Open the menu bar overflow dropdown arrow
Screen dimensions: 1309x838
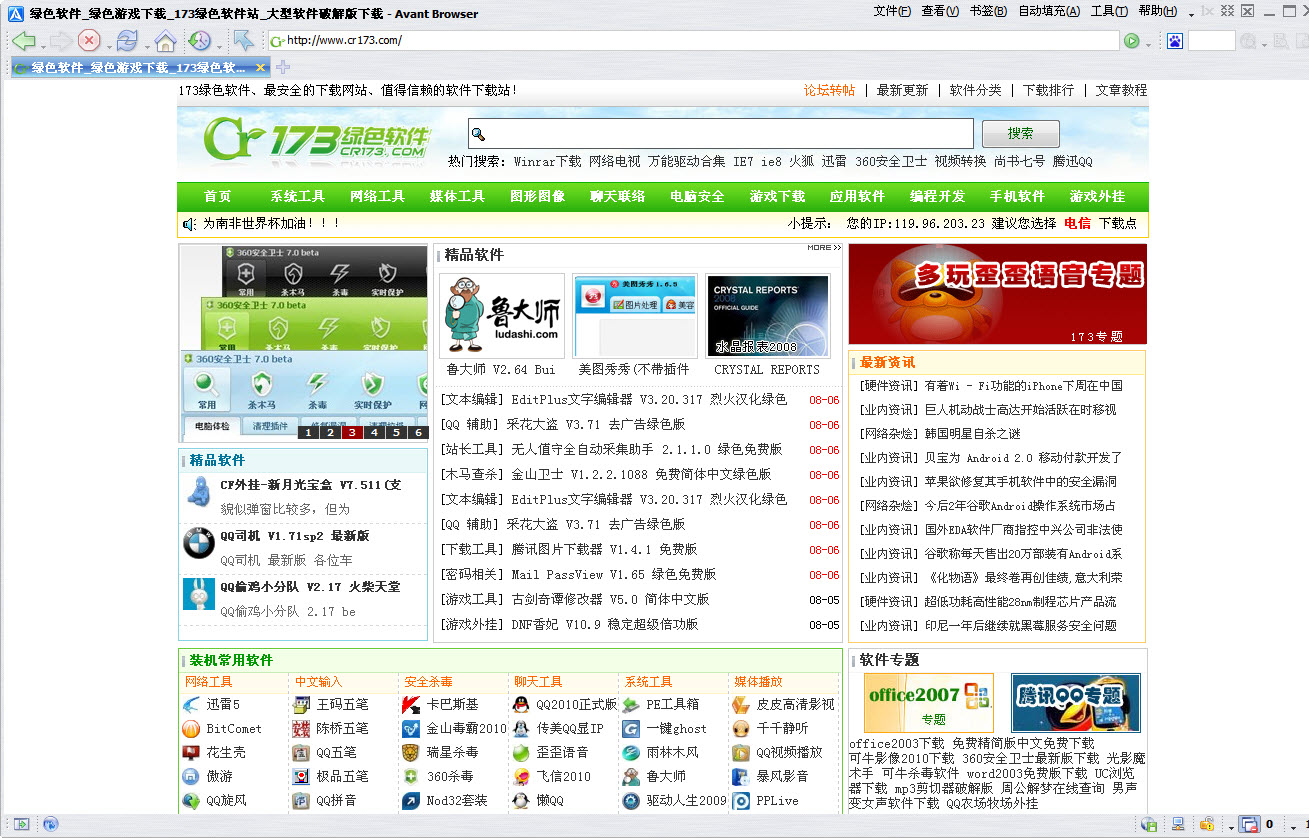click(x=1191, y=14)
